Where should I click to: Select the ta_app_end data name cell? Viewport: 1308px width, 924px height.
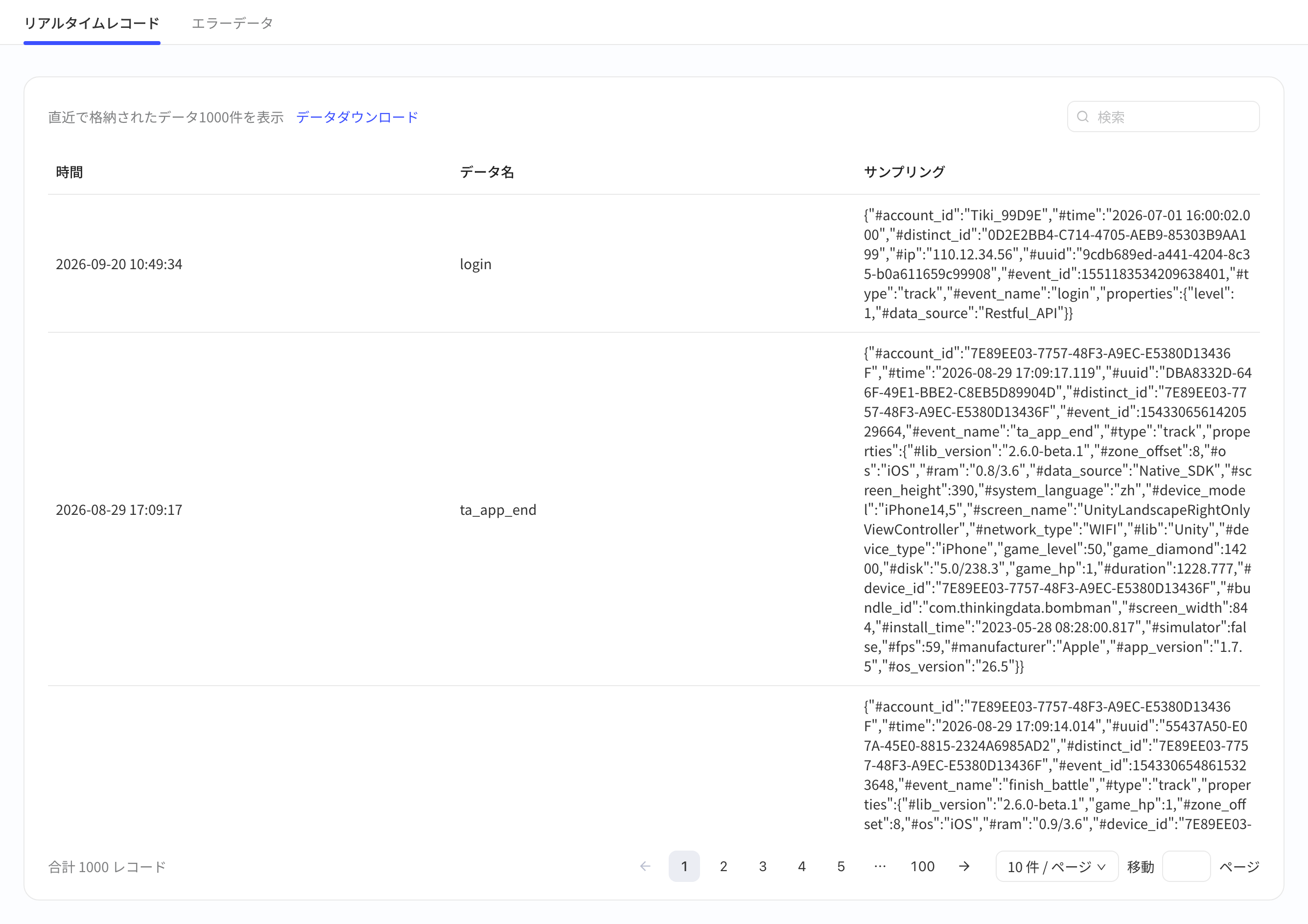click(498, 510)
